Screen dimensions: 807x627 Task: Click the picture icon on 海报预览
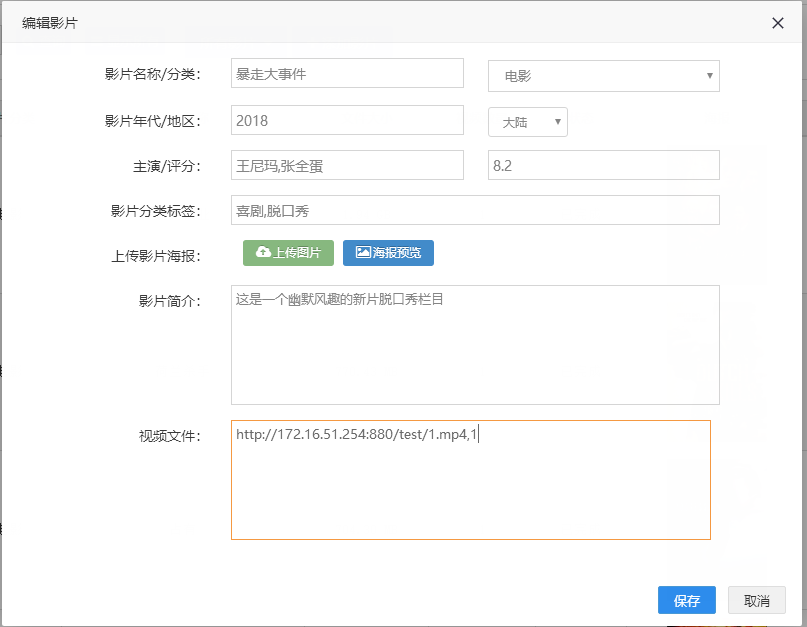coord(363,252)
